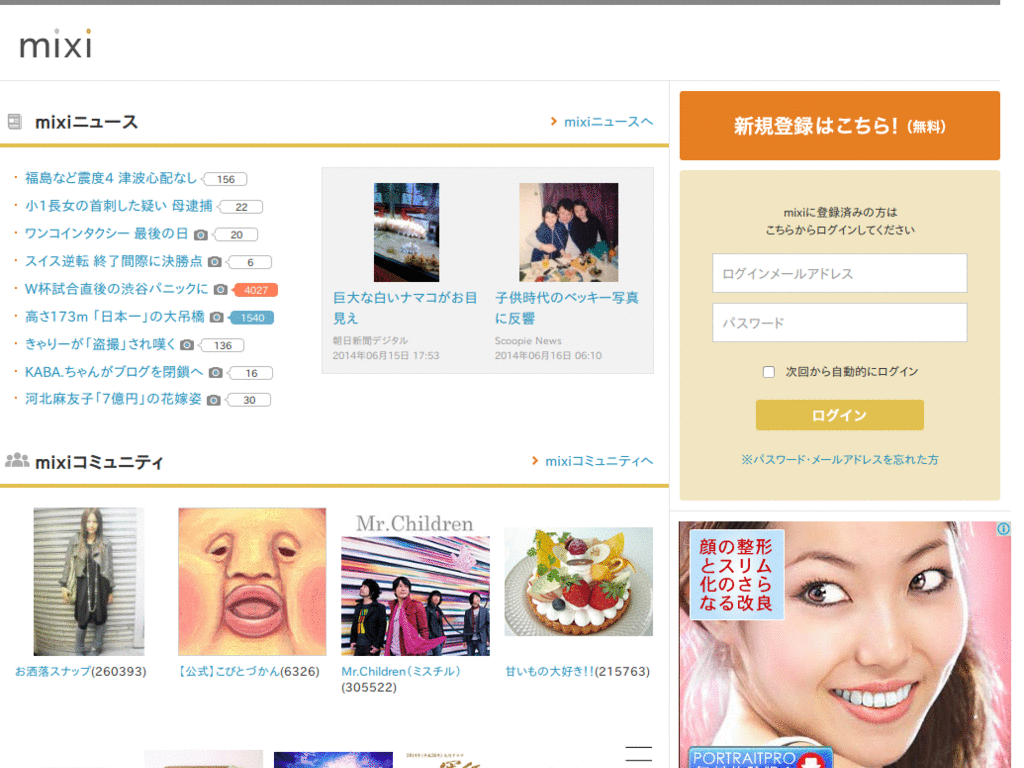The width and height of the screenshot is (1024, 768).
Task: Click the orange 新規登録はこちら! signup button
Action: pyautogui.click(x=838, y=125)
